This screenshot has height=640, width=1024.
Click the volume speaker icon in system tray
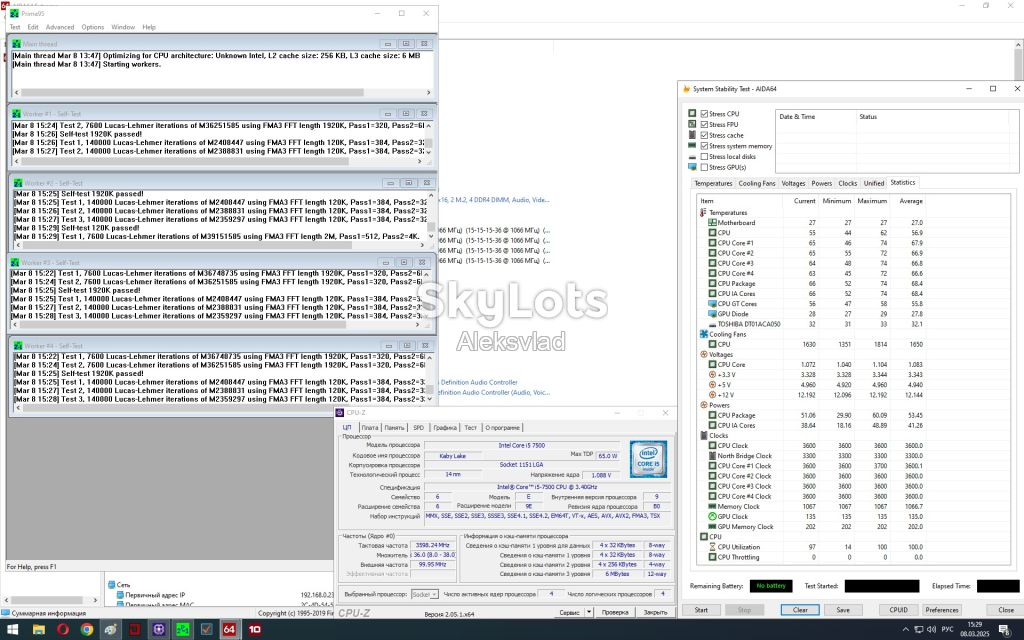coord(931,630)
